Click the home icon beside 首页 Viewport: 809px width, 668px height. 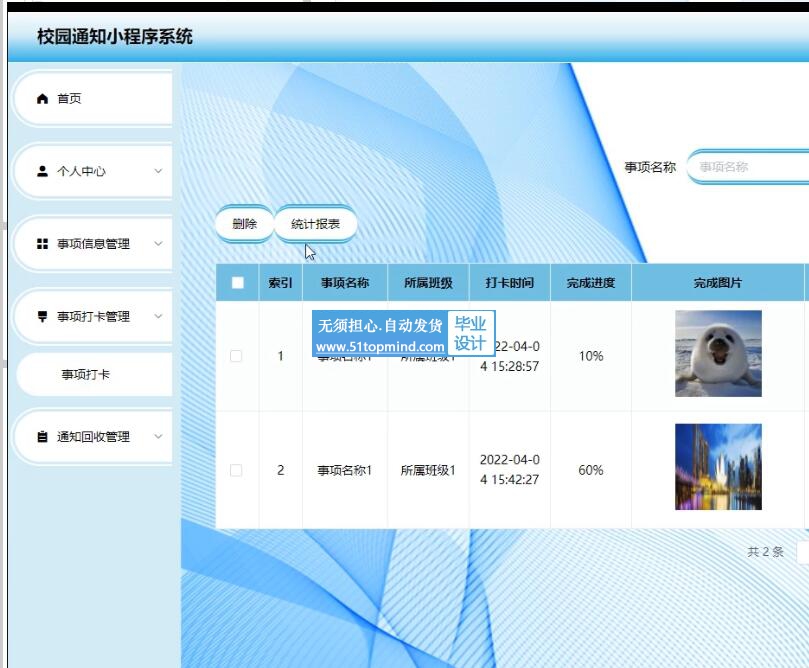pyautogui.click(x=42, y=99)
